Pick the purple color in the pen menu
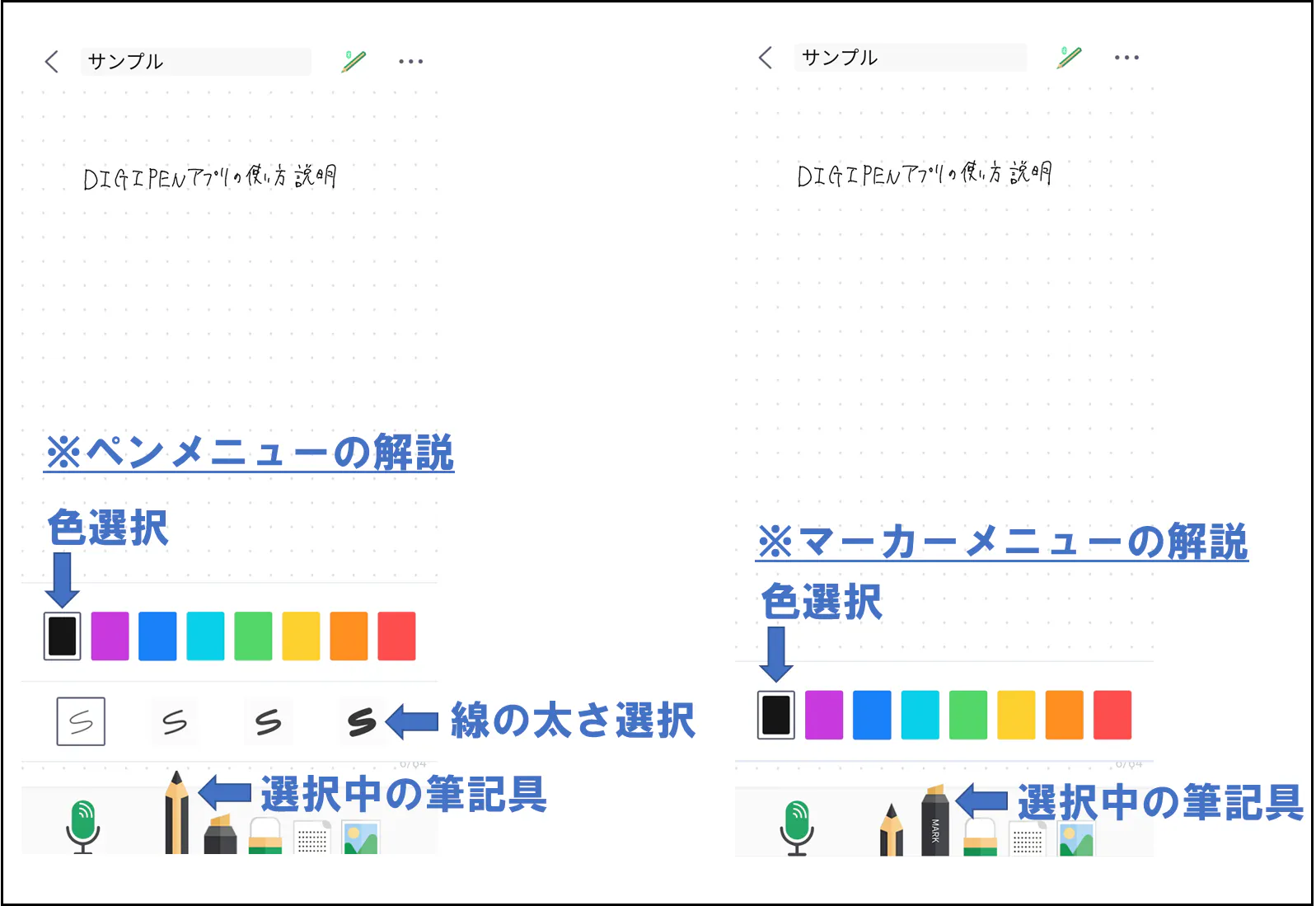This screenshot has height=906, width=1316. point(110,636)
